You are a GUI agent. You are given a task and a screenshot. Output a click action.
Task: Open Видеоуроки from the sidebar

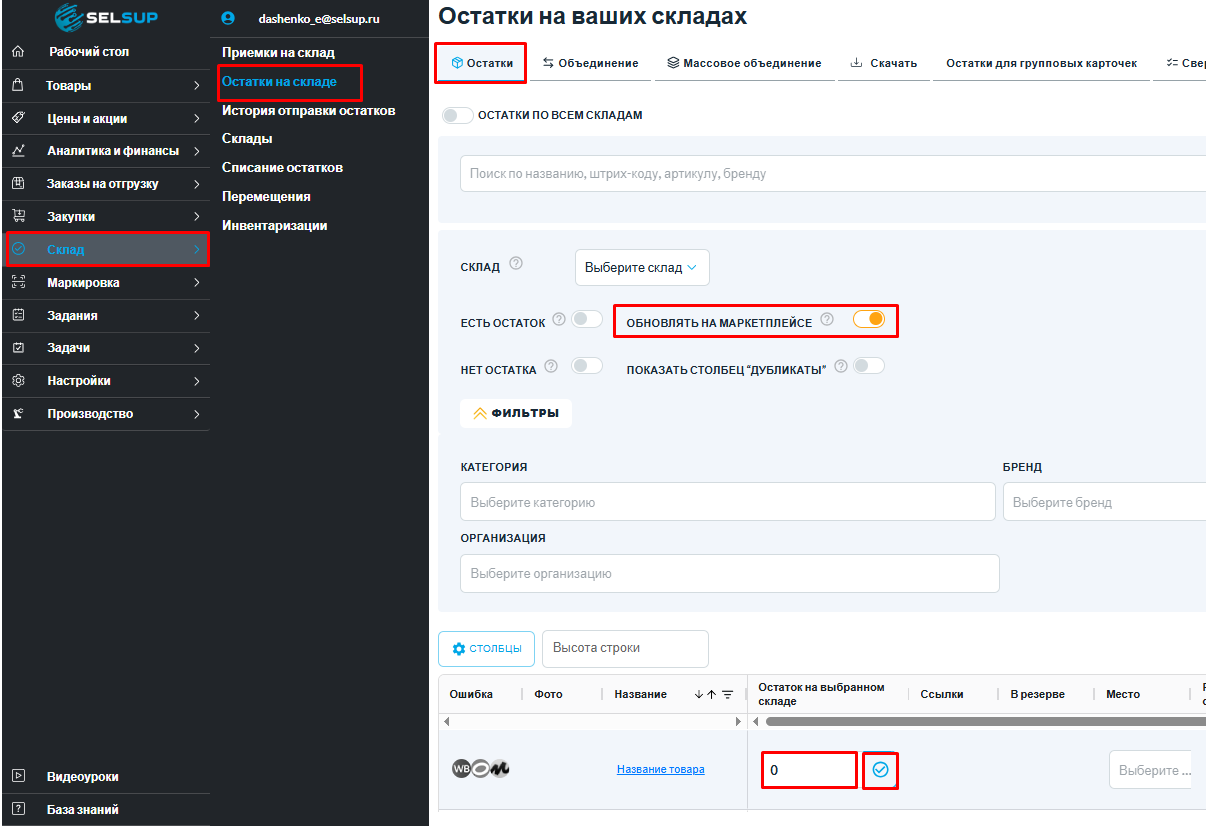pyautogui.click(x=82, y=776)
